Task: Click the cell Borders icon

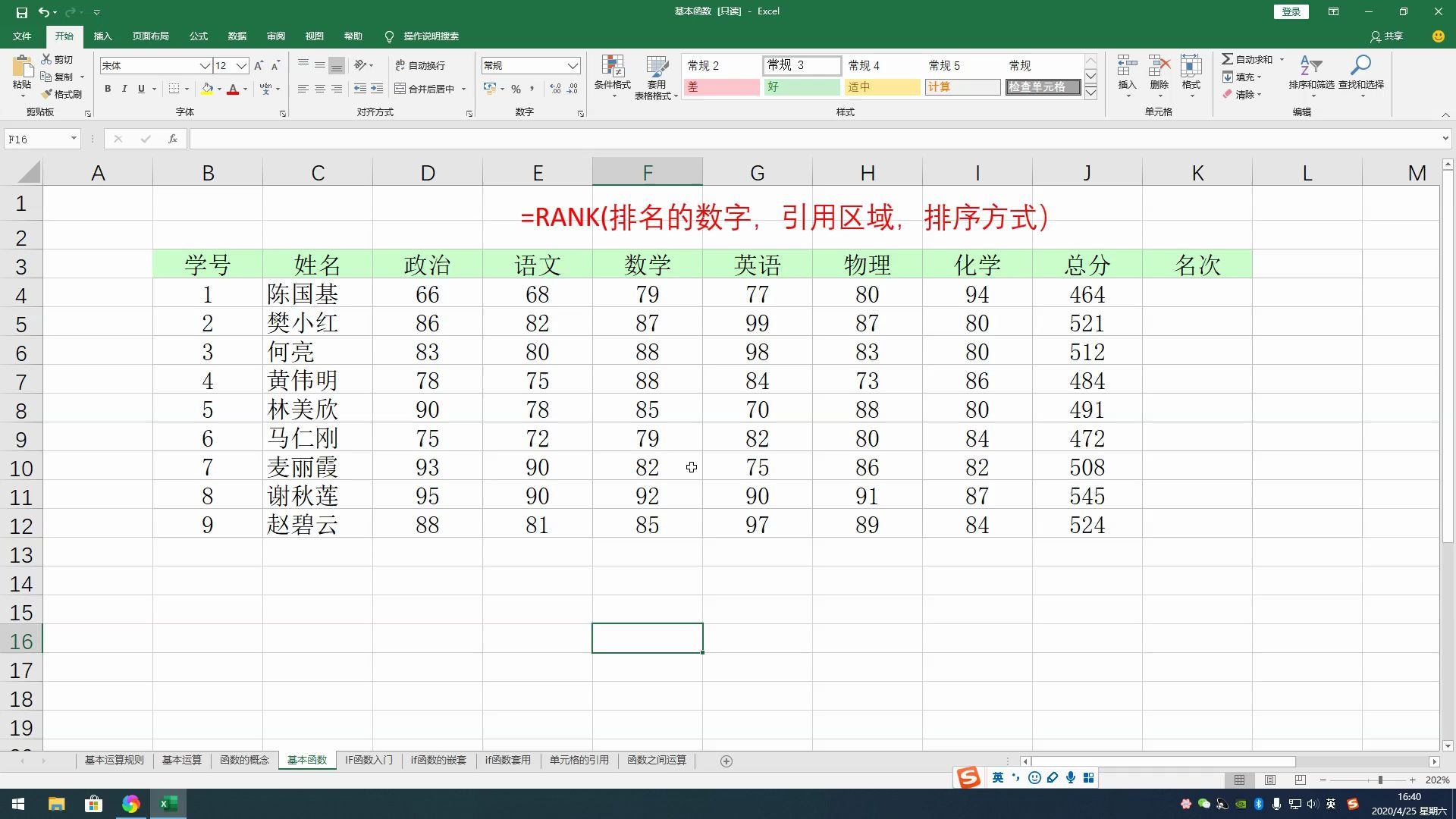Action: click(x=174, y=89)
